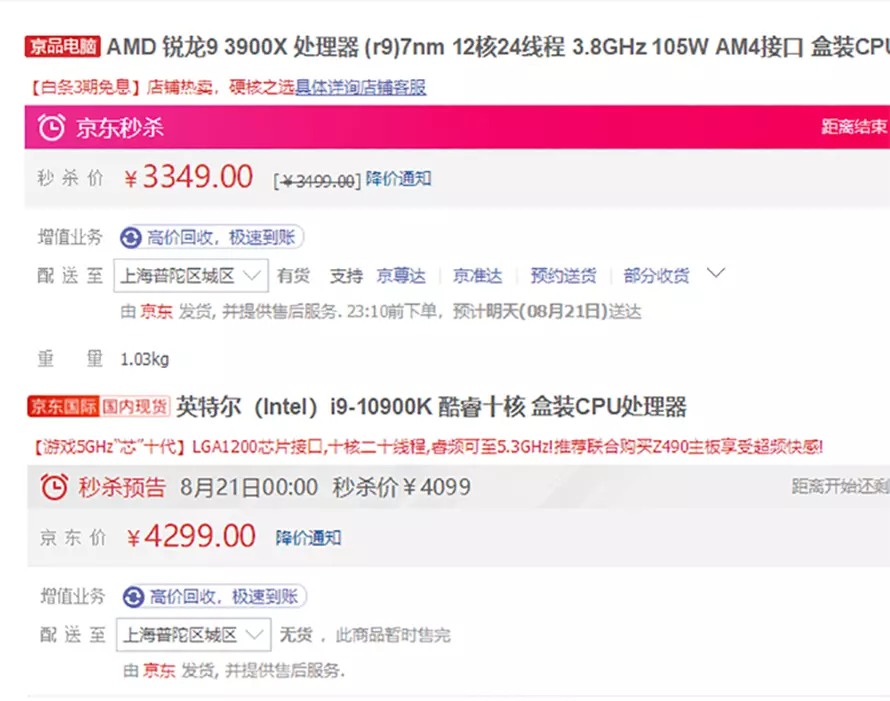Click the recycle icon in AMD 高价回收 badge

[x=131, y=237]
